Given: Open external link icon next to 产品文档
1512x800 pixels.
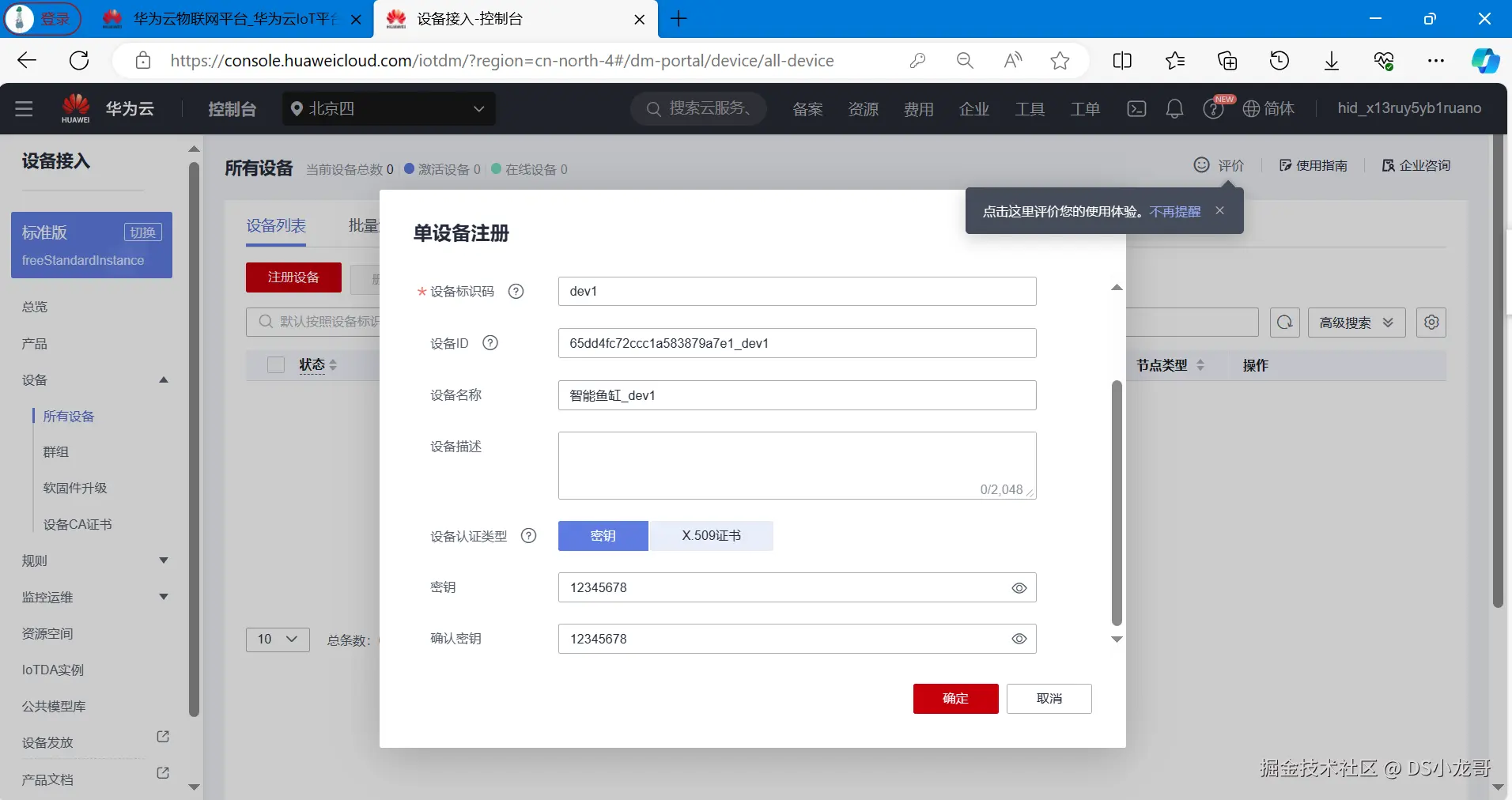Looking at the screenshot, I should pyautogui.click(x=163, y=773).
